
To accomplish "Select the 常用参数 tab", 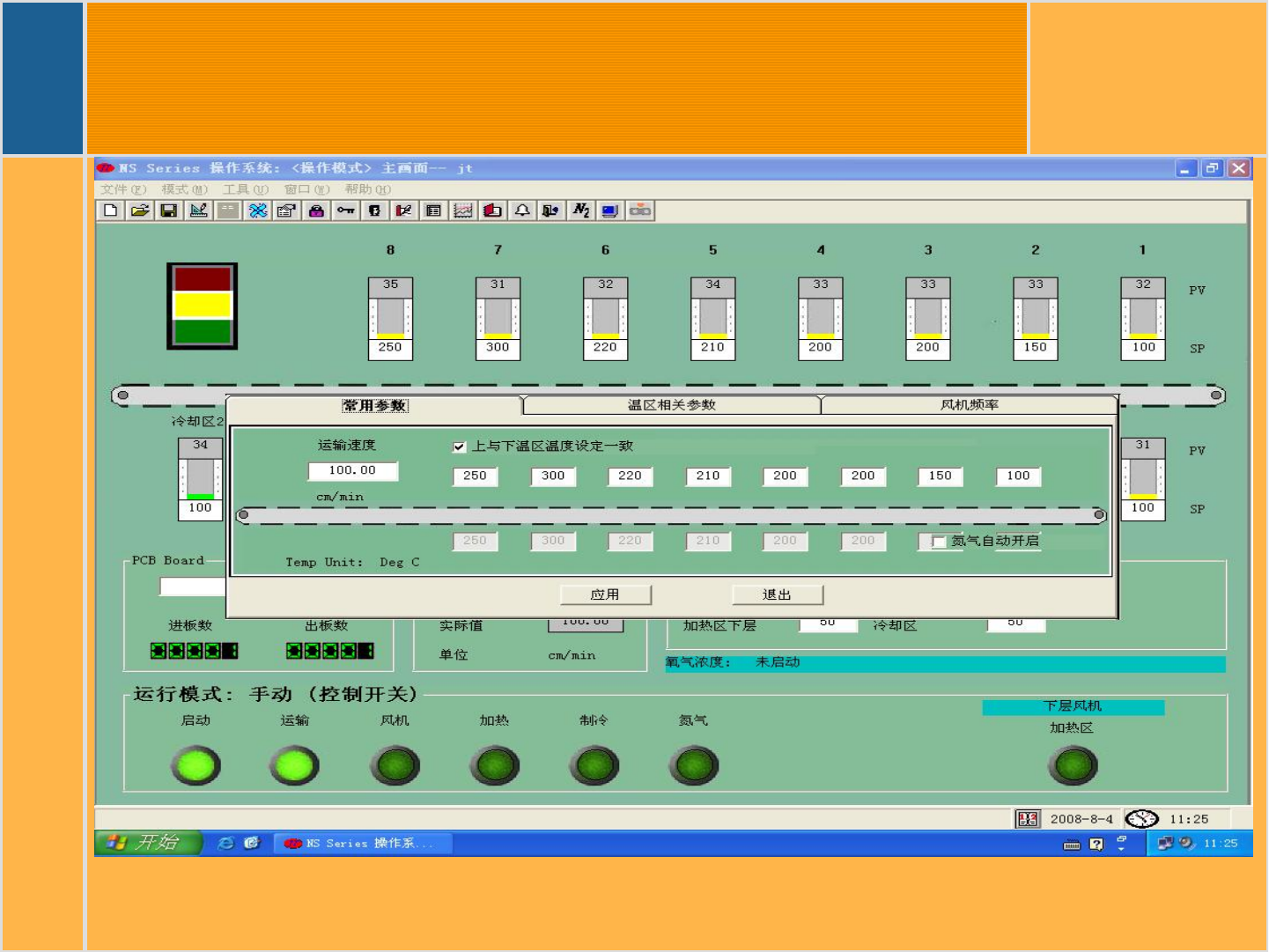I will click(375, 405).
